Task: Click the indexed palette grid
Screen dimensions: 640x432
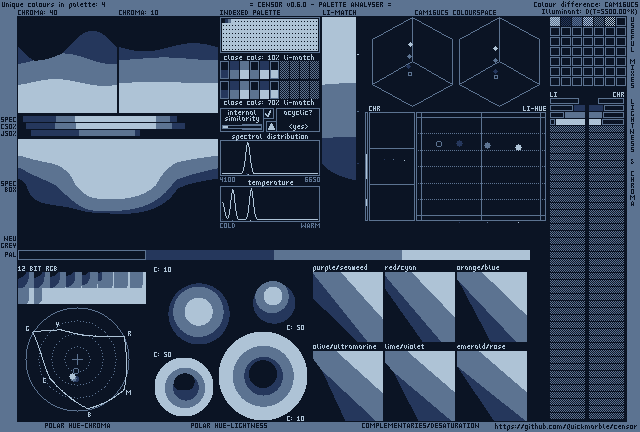Action: (270, 35)
